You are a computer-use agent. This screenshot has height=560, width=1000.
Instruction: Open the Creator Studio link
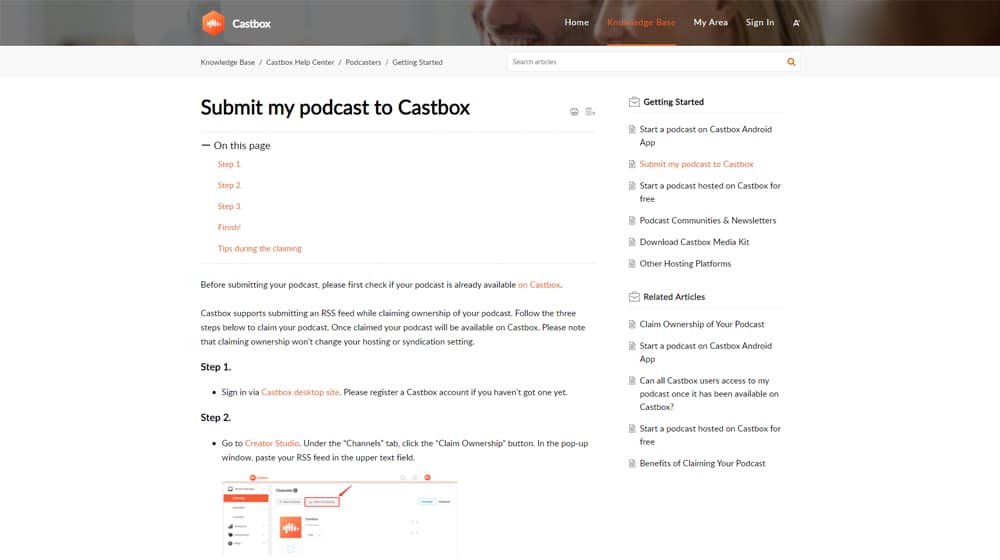(272, 443)
